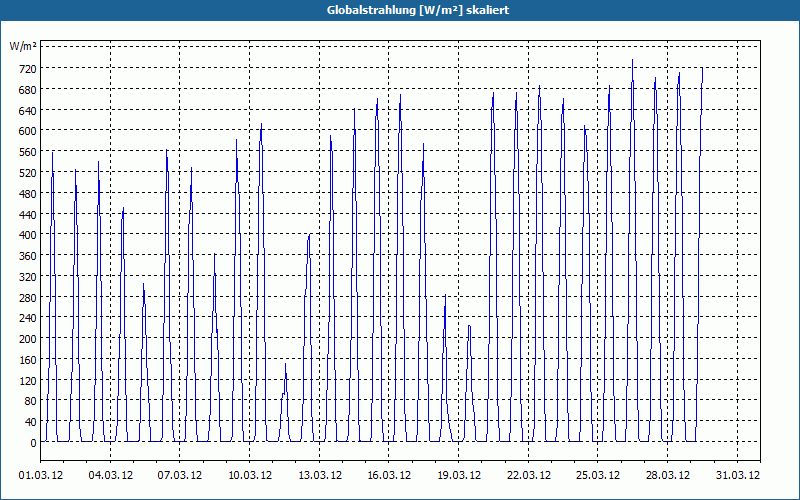Select the 31.03.12 date label
The image size is (800, 500).
click(x=737, y=476)
